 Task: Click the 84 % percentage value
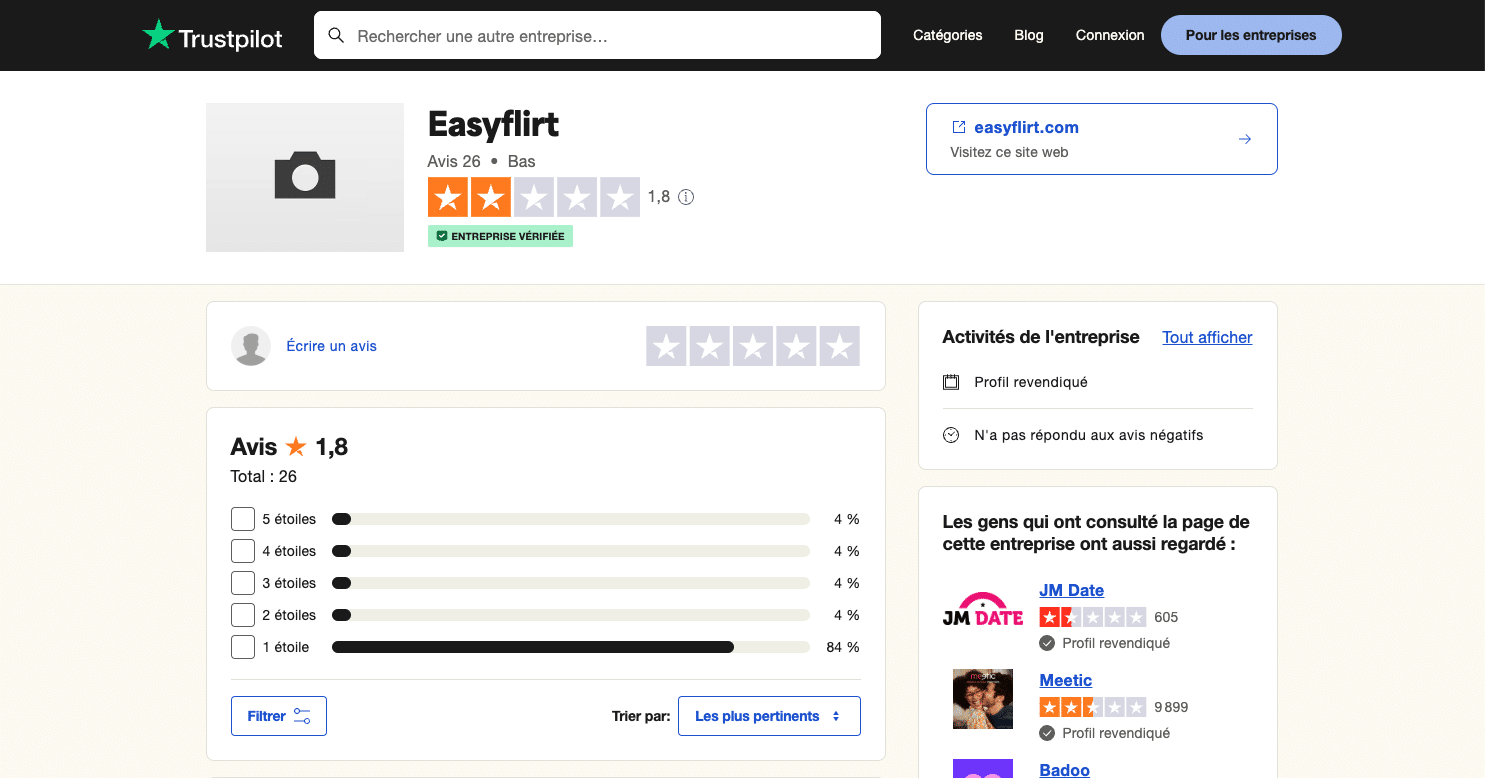843,647
